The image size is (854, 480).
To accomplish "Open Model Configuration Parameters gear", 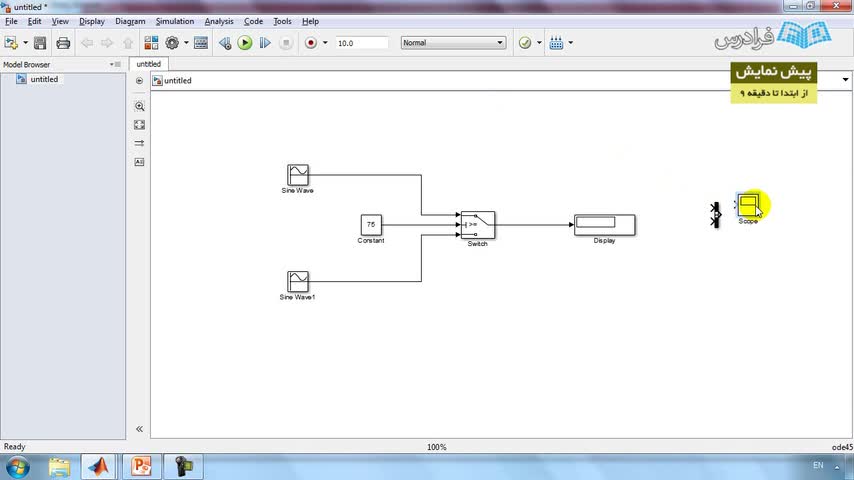I will (172, 42).
